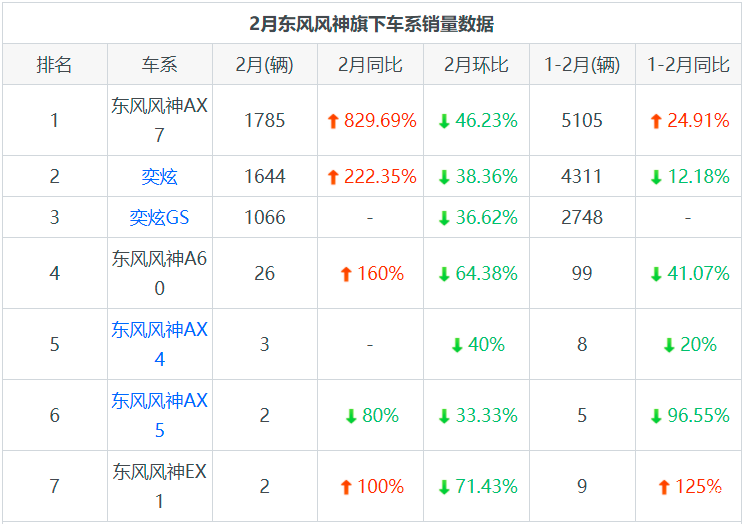Select the 1-2月同比 column header
The width and height of the screenshot is (744, 524).
click(688, 65)
